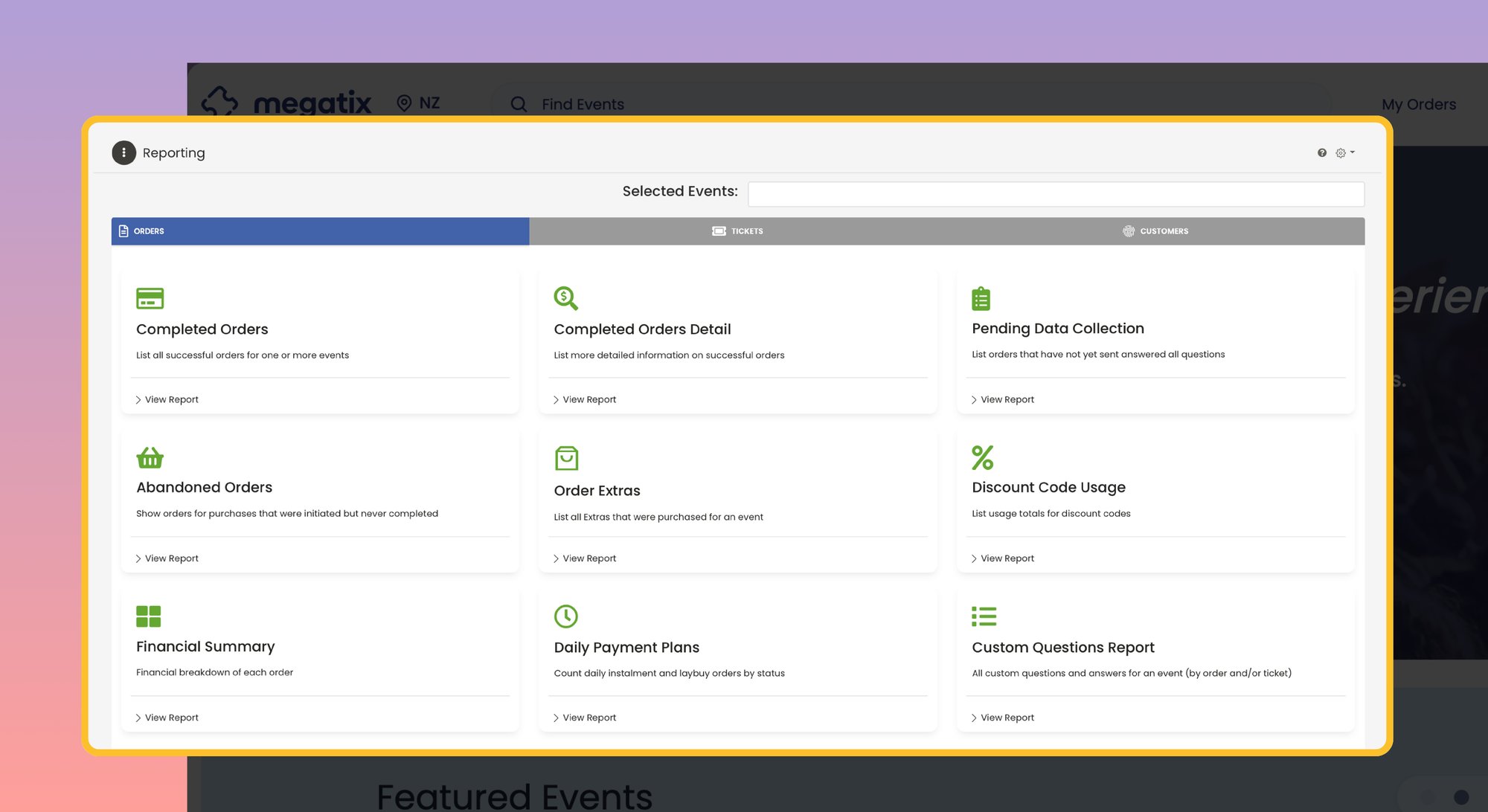Open the Selected Events dropdown
The height and width of the screenshot is (812, 1488).
[x=1056, y=193]
